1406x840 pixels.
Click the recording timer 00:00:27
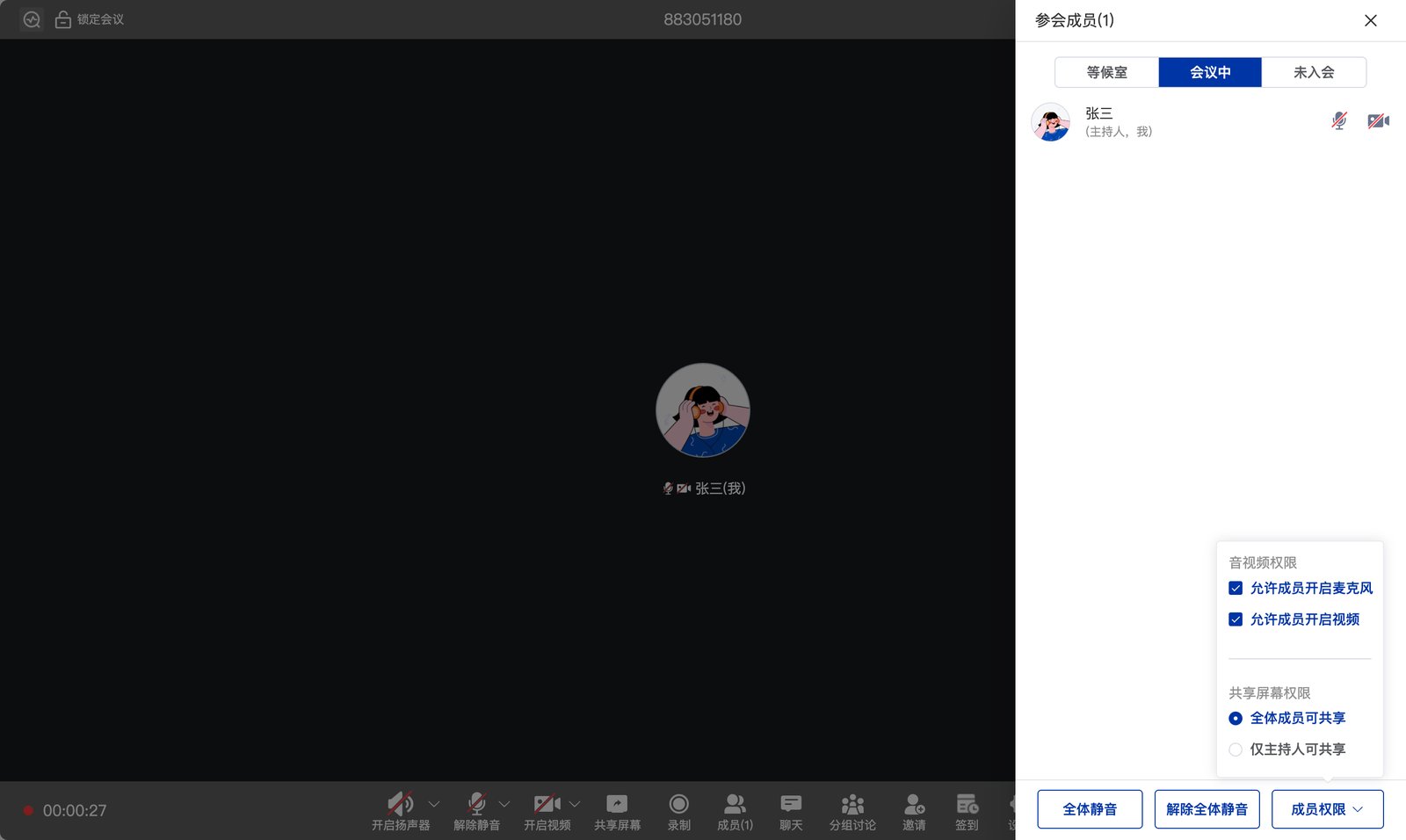click(x=75, y=810)
